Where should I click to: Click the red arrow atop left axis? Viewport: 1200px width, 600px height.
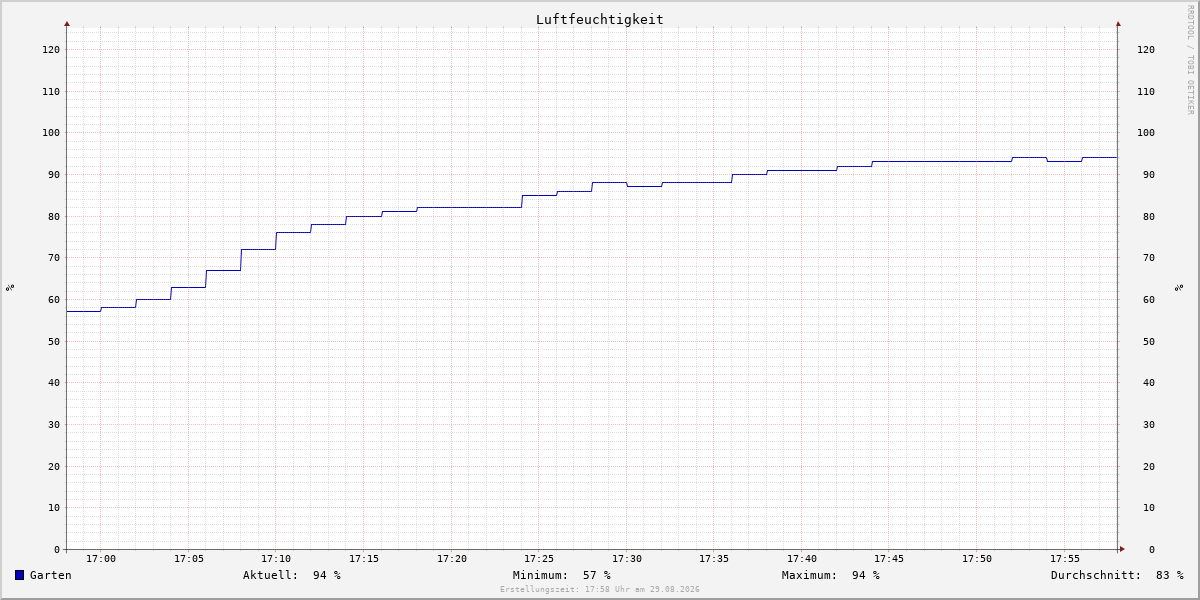point(67,23)
